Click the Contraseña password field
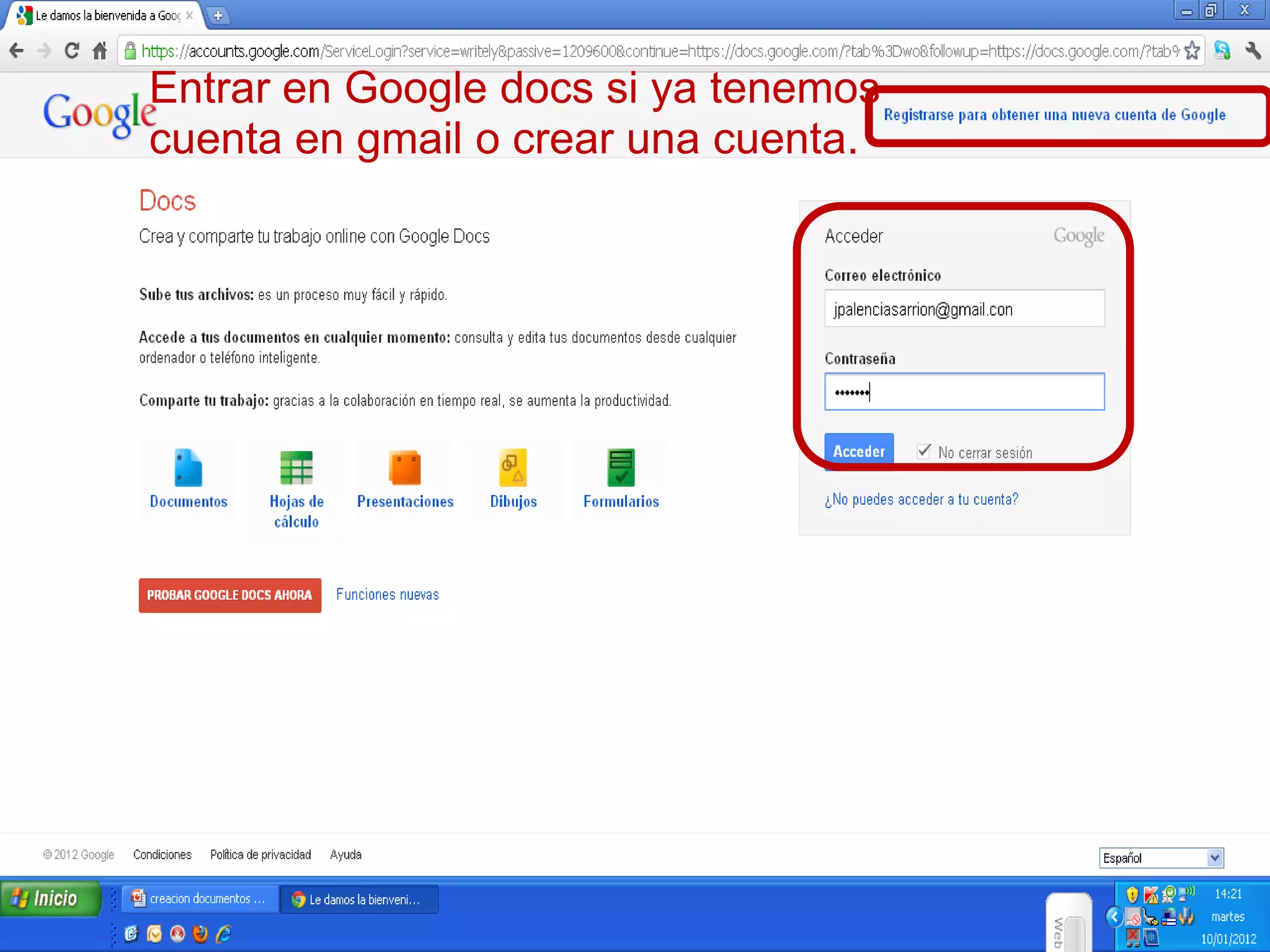This screenshot has height=952, width=1270. pos(964,392)
